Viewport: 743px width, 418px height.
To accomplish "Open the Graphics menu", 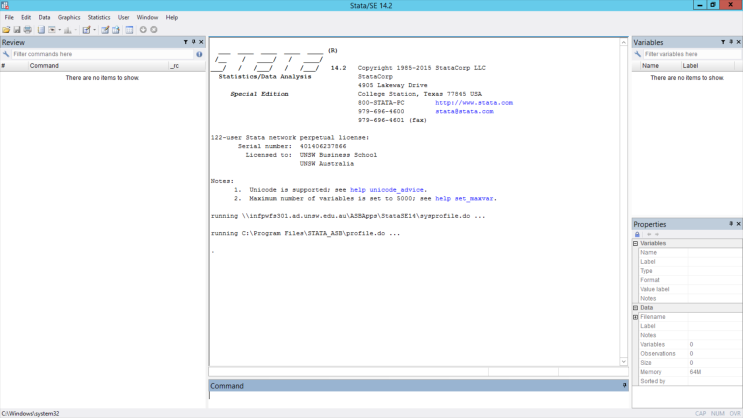I will 69,17.
